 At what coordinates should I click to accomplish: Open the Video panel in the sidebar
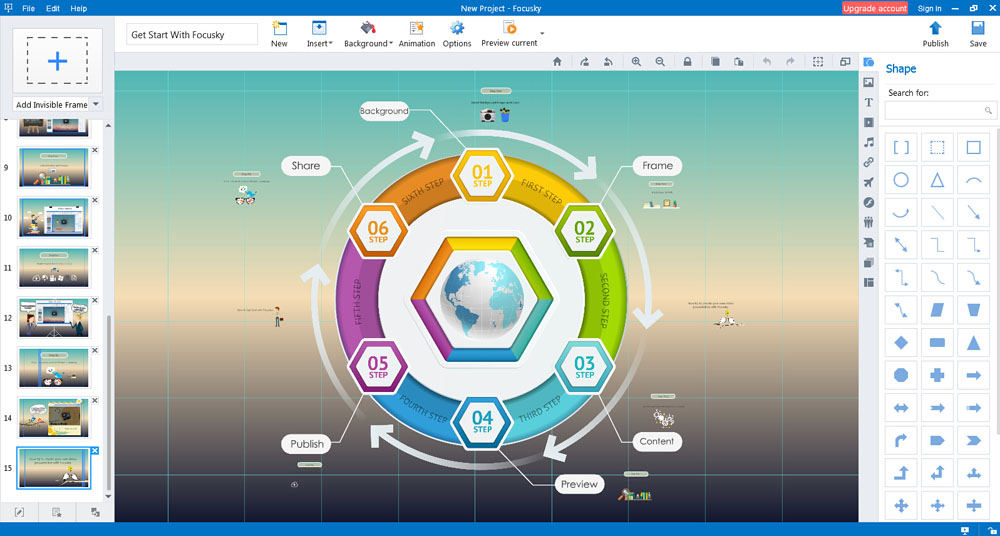coord(869,122)
